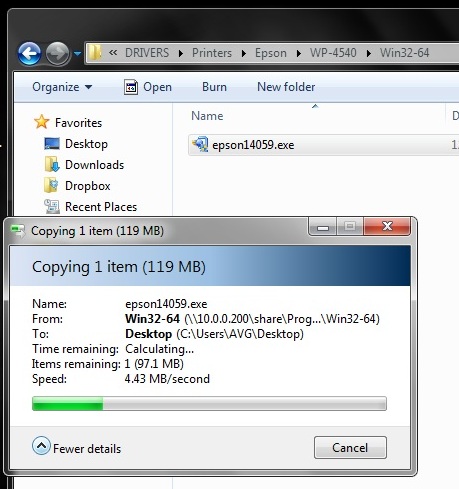The image size is (459, 489).
Task: Expand the arrow after Epson breadcrumb
Action: (299, 53)
